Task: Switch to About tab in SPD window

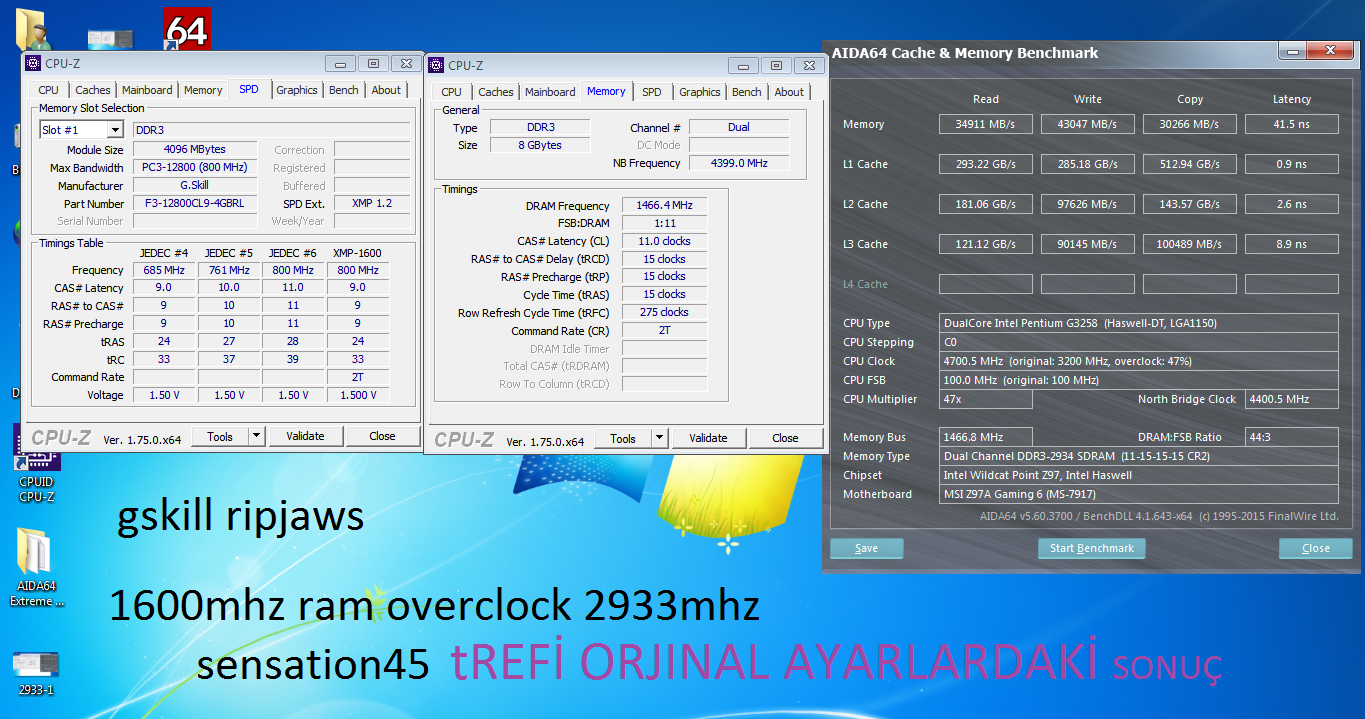Action: [386, 90]
